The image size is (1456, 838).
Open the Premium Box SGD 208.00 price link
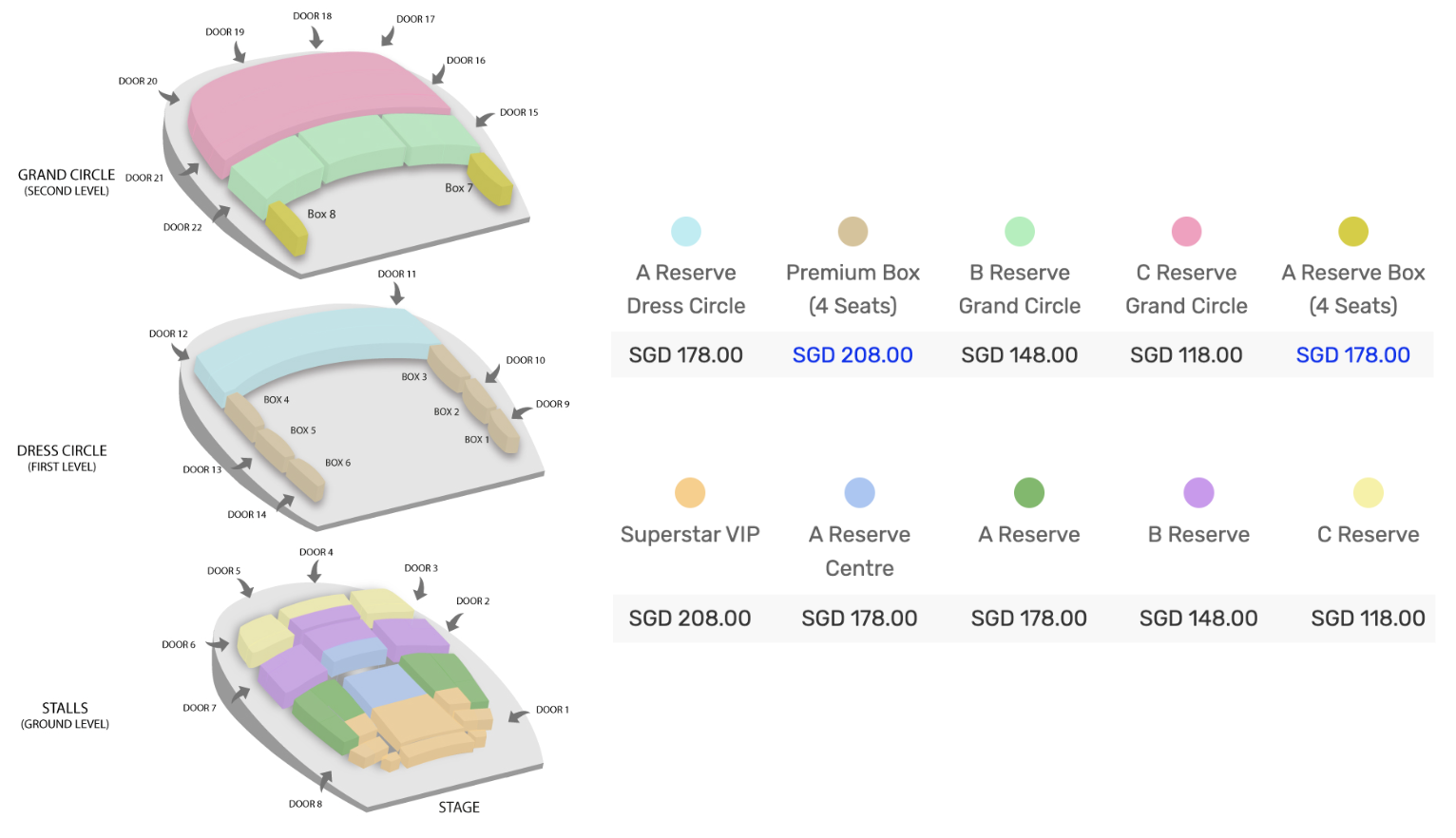coord(853,355)
